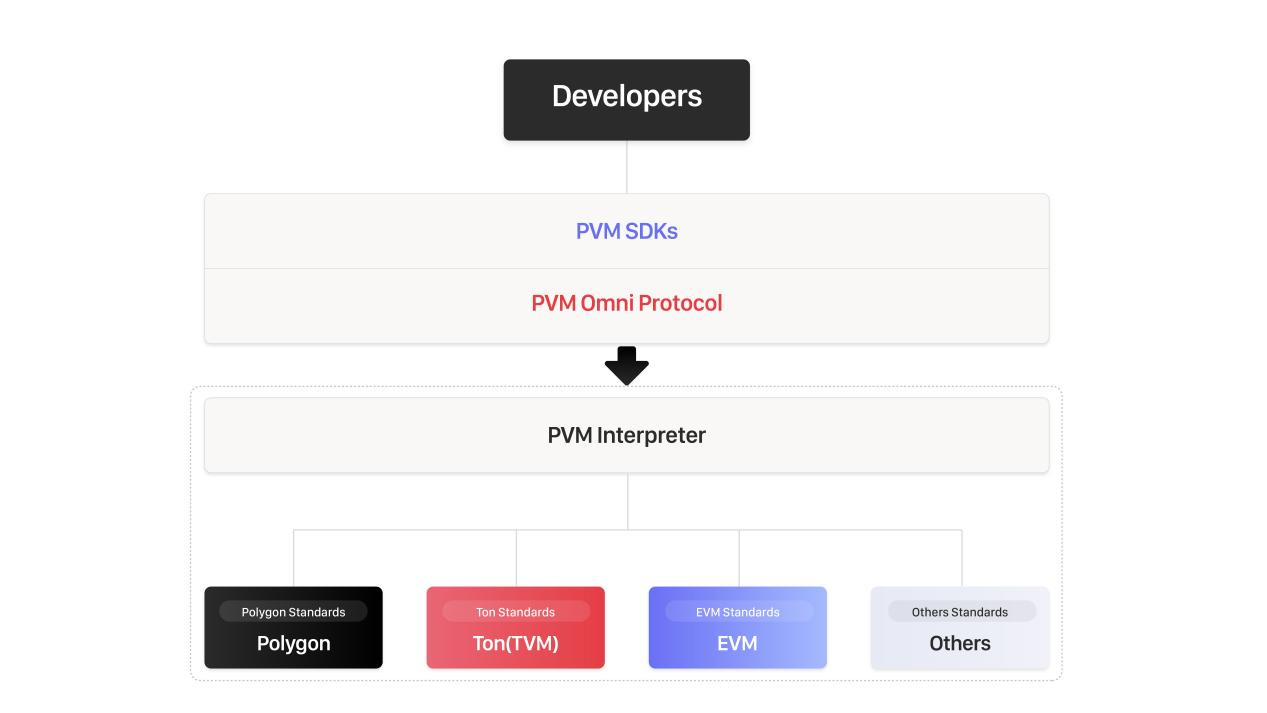Viewport: 1267px width, 713px height.
Task: Click the Polygon Standards pill label
Action: (x=293, y=612)
